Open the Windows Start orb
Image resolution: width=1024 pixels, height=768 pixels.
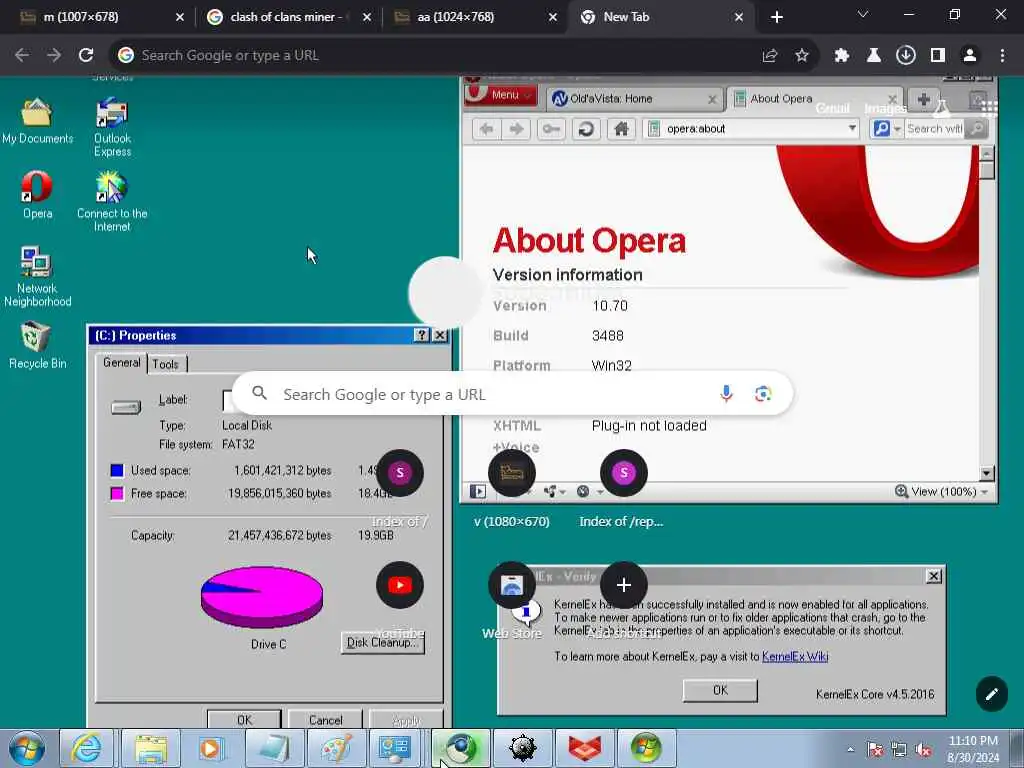tap(27, 748)
